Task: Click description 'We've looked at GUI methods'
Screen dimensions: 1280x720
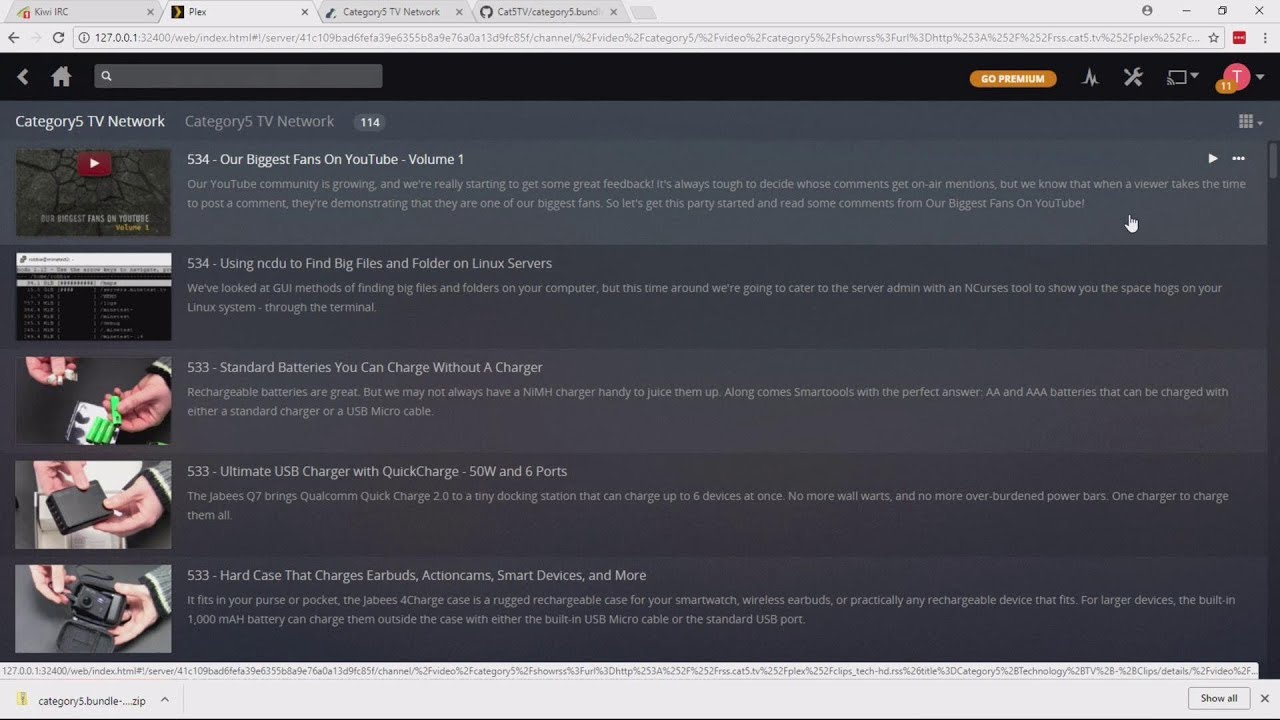Action: (704, 297)
